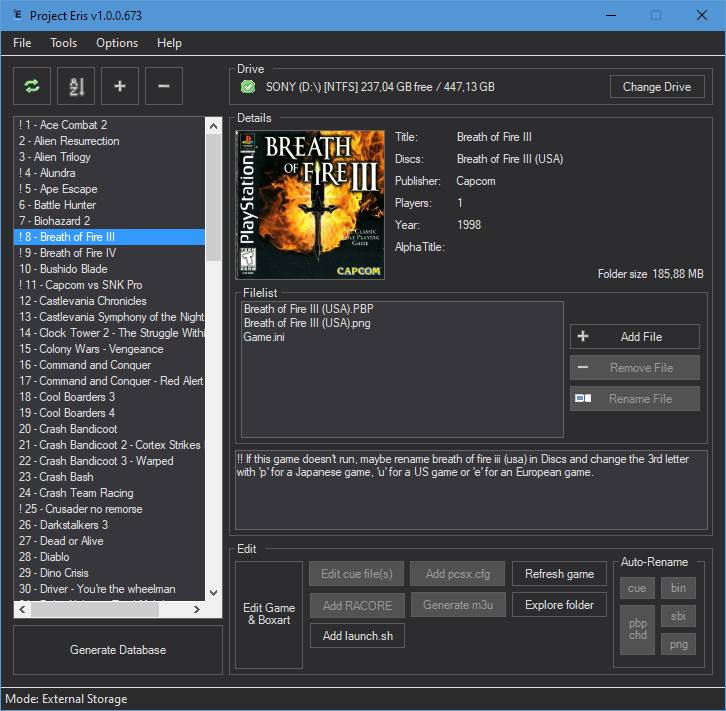The image size is (726, 711).
Task: Select '26 - Darkstalkers 3' game
Action: (109, 525)
